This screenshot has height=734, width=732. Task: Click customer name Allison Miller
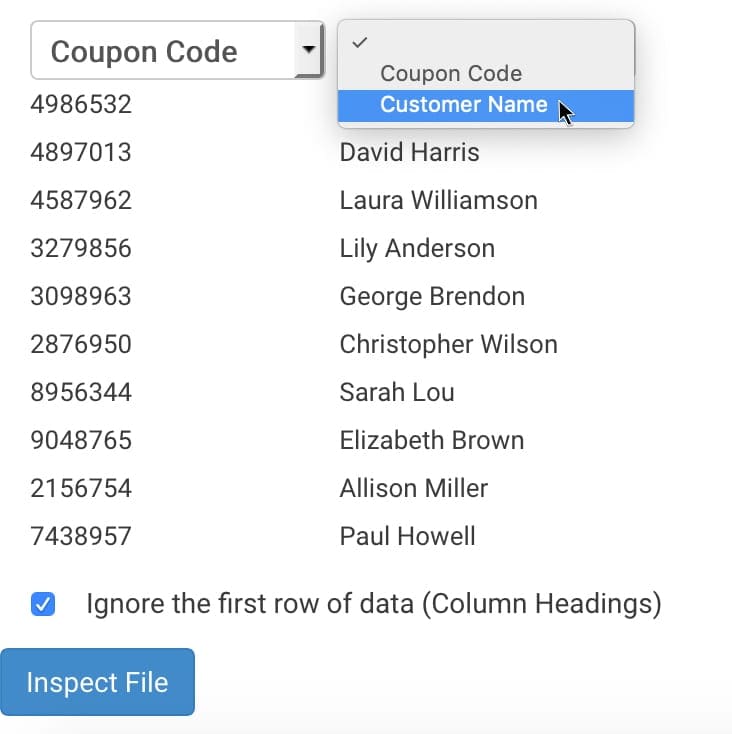coord(414,488)
